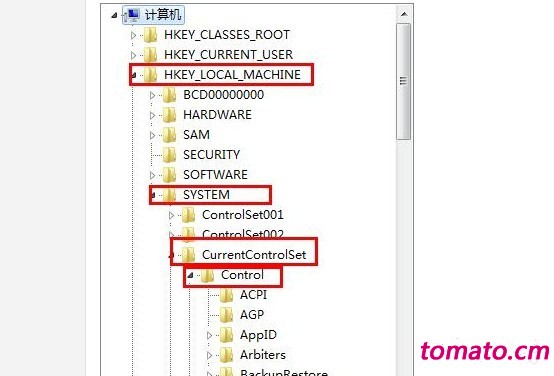Click the SAM folder icon
Image resolution: width=554 pixels, height=376 pixels.
pyautogui.click(x=170, y=135)
